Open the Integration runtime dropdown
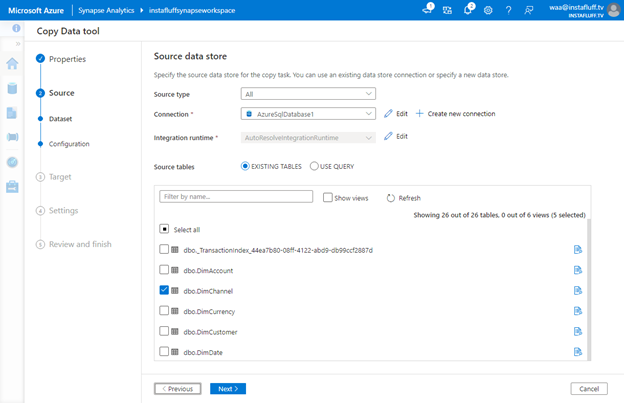 (x=308, y=138)
